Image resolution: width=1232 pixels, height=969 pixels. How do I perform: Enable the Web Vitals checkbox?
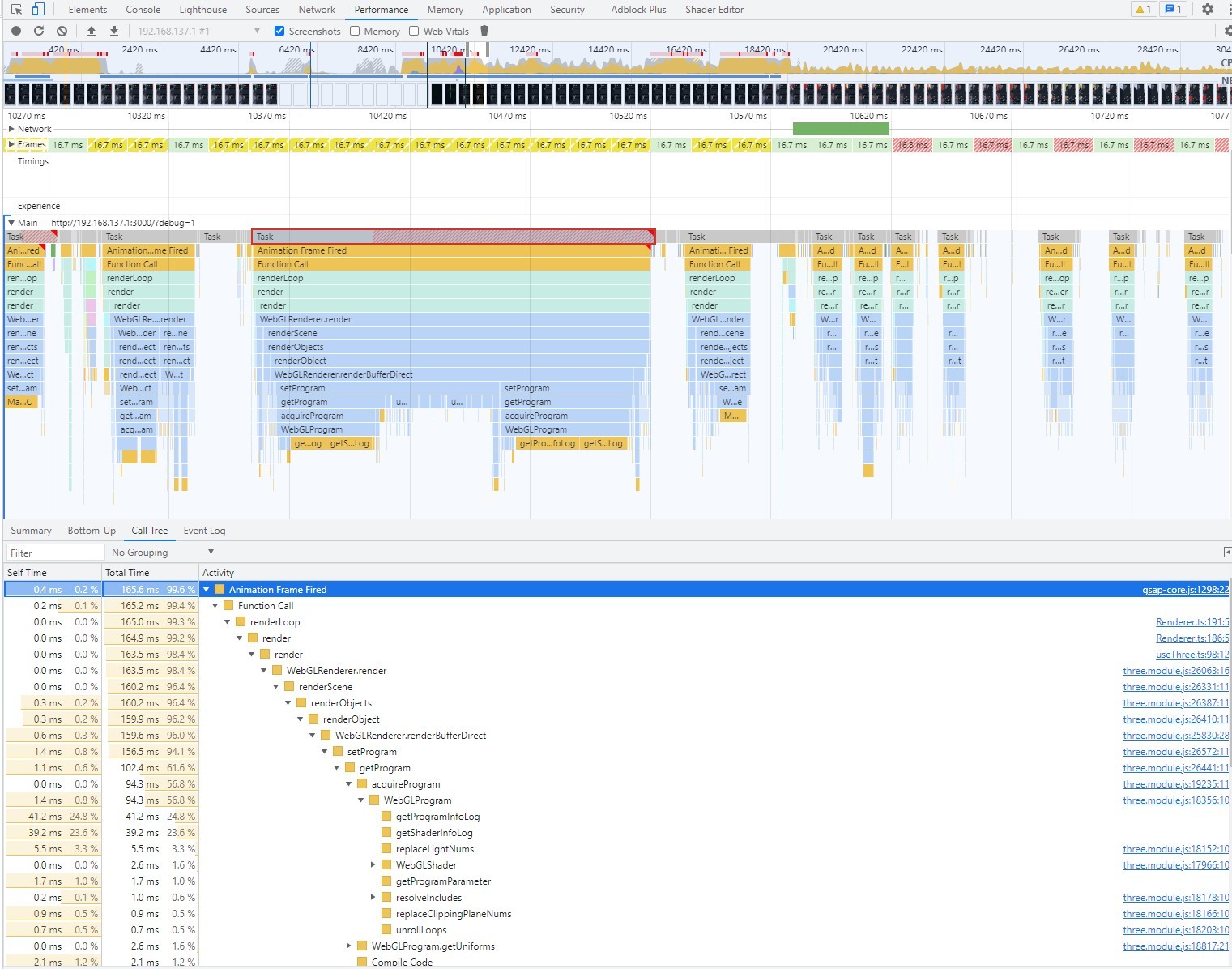click(414, 31)
